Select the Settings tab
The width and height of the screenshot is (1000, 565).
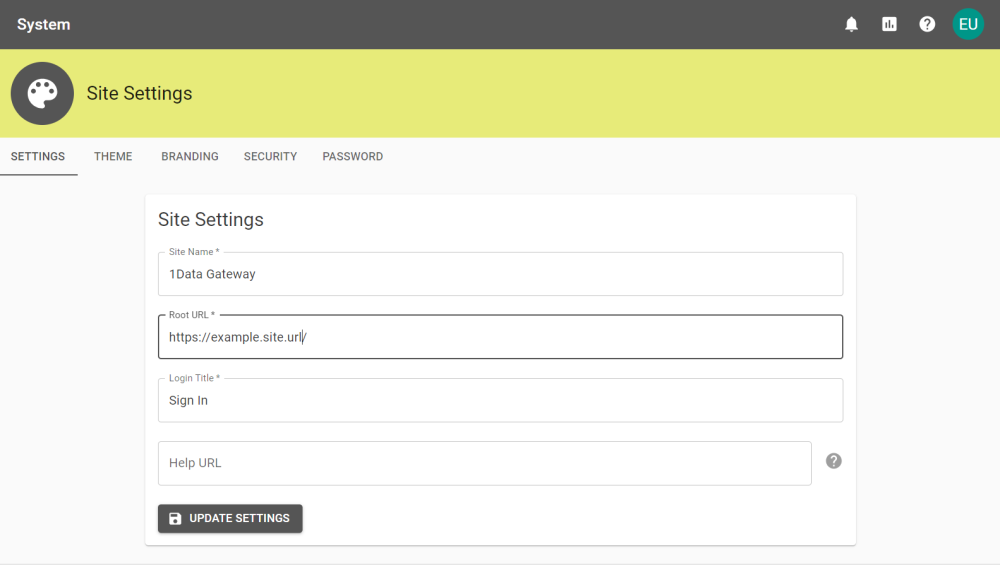point(38,156)
